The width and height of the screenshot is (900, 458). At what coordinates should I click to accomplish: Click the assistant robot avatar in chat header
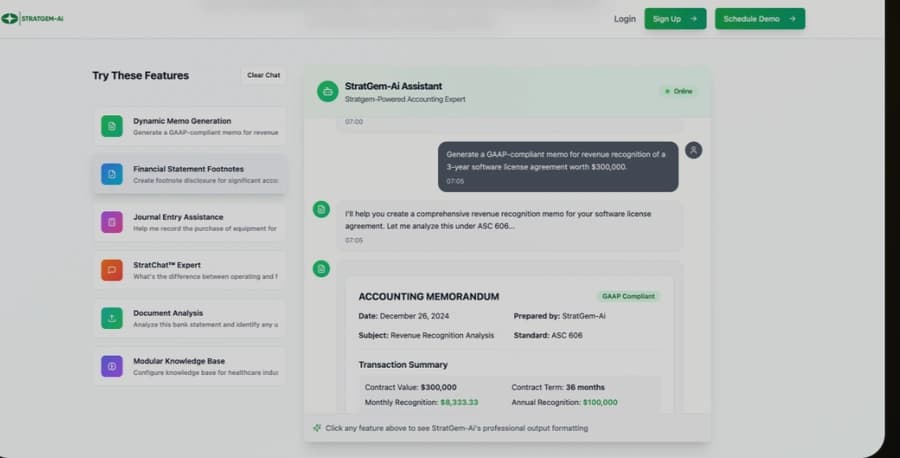click(328, 91)
